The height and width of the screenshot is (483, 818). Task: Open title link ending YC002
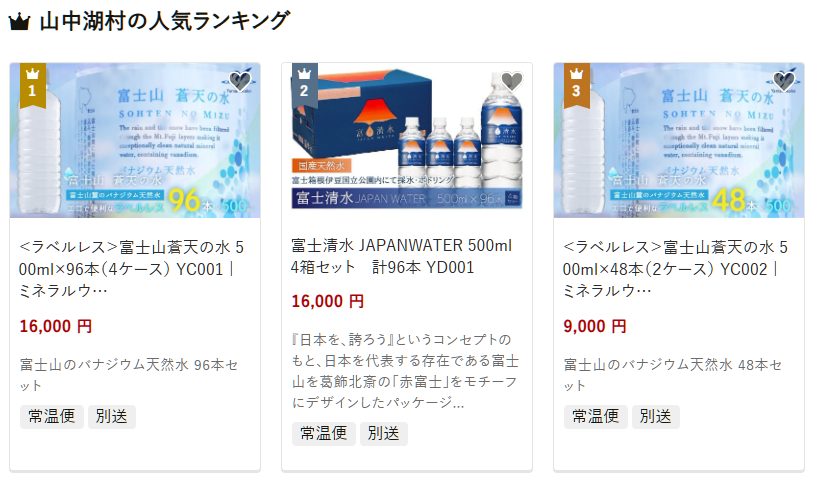point(676,269)
